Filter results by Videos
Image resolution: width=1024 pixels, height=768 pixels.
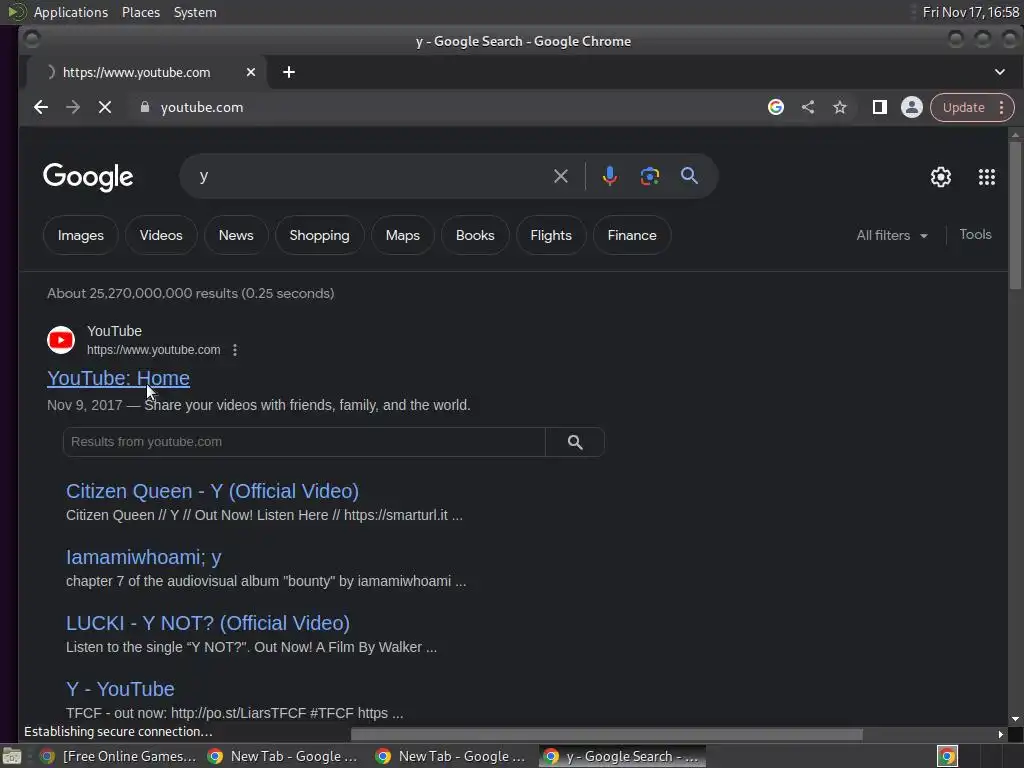point(161,235)
